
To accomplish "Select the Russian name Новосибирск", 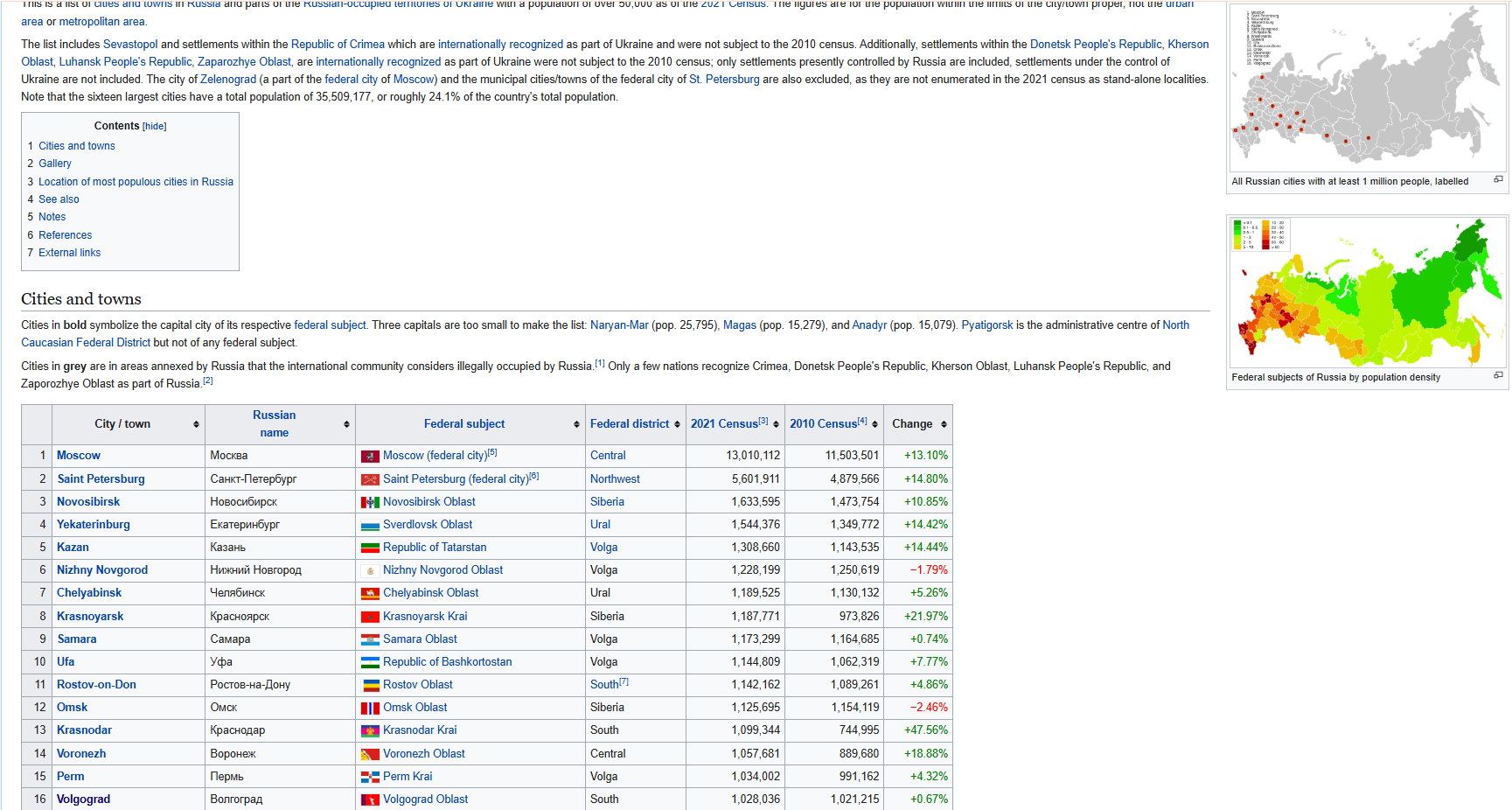I will tap(244, 502).
